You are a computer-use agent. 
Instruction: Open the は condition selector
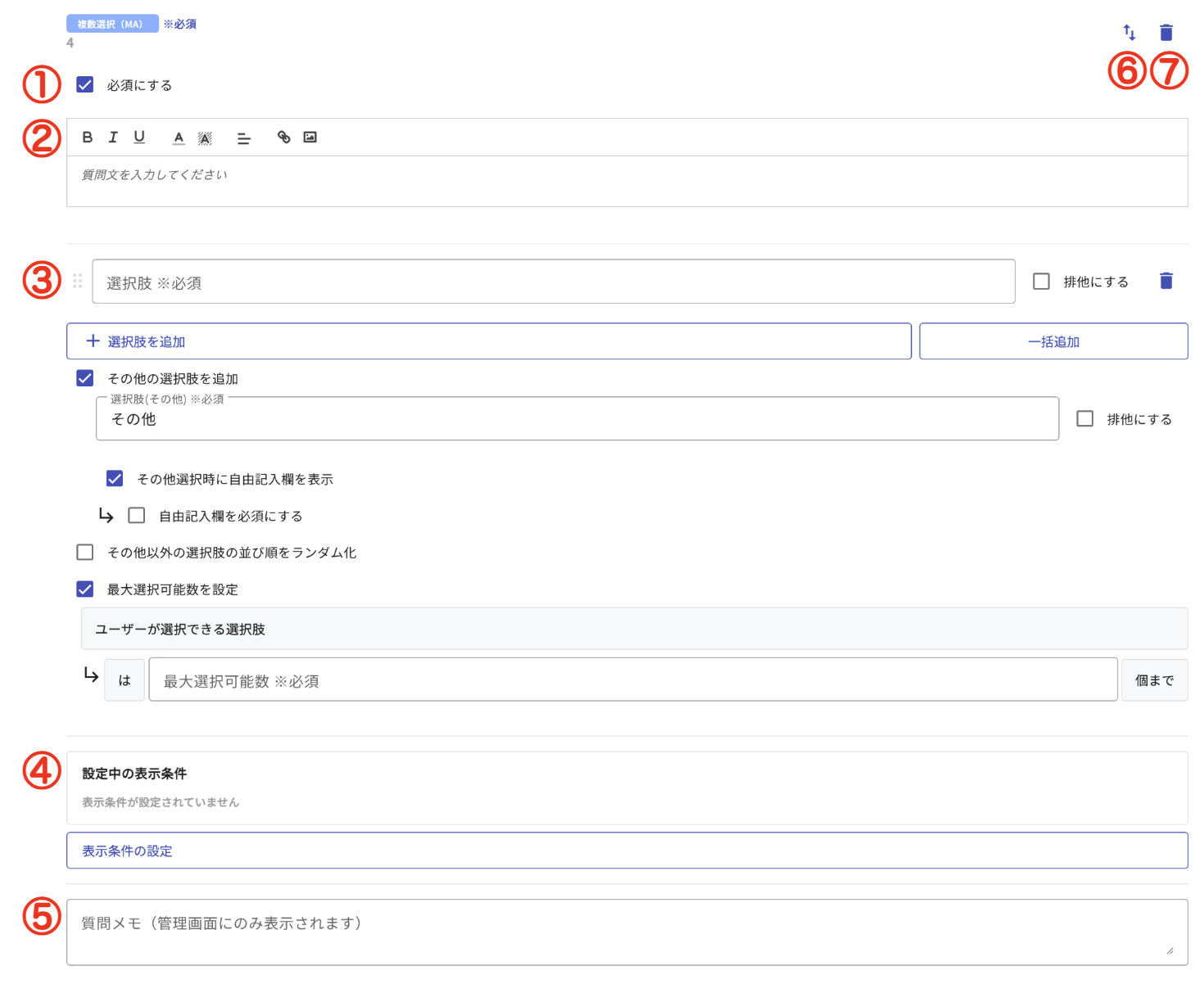pos(124,679)
